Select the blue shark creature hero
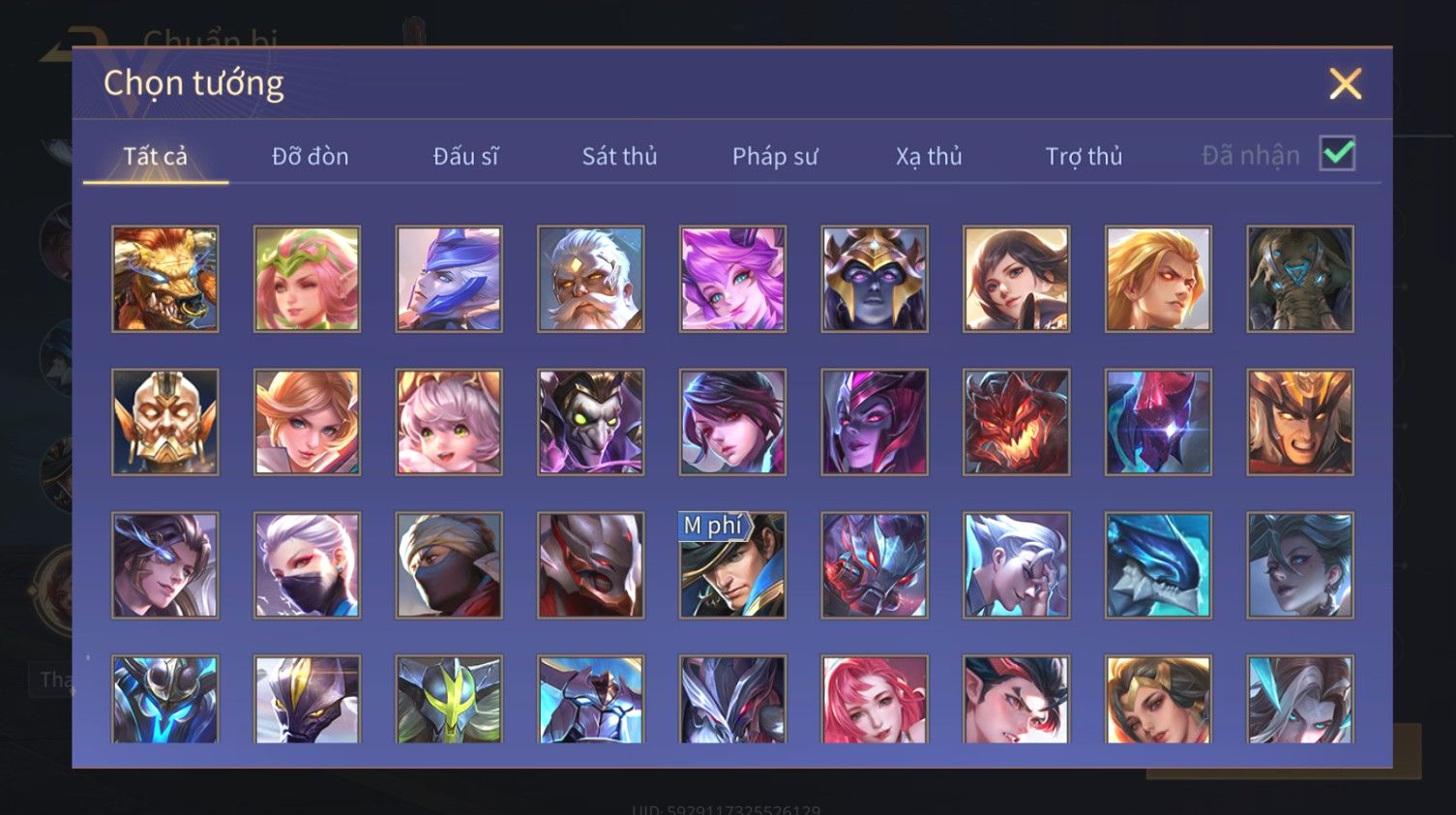The width and height of the screenshot is (1456, 815). 1158,565
